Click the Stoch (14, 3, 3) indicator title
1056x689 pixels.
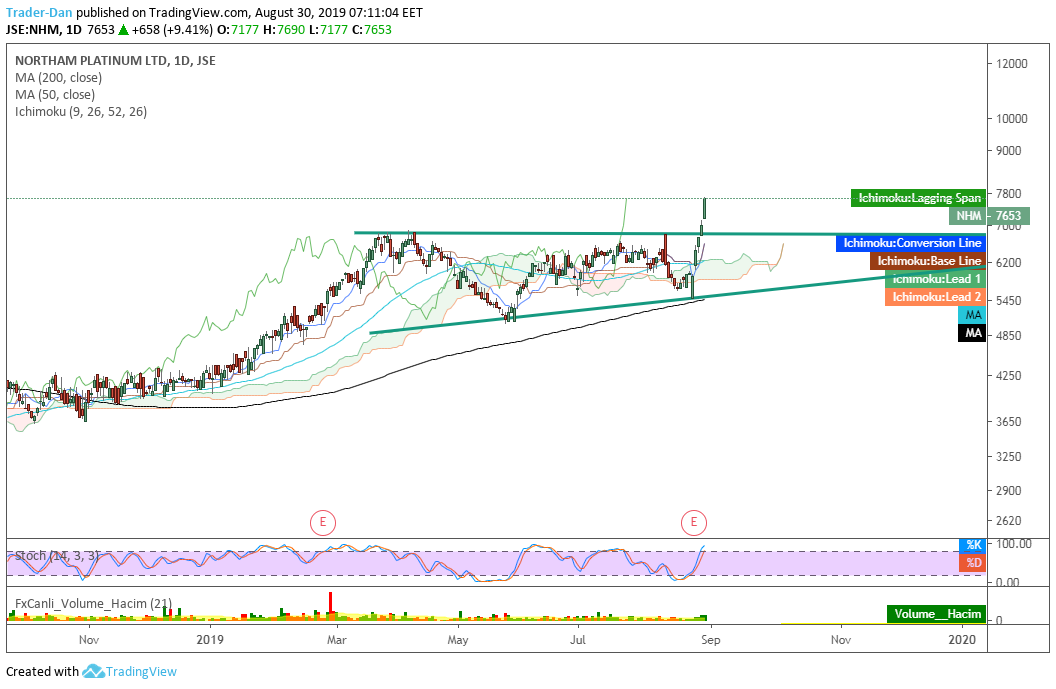pos(57,556)
